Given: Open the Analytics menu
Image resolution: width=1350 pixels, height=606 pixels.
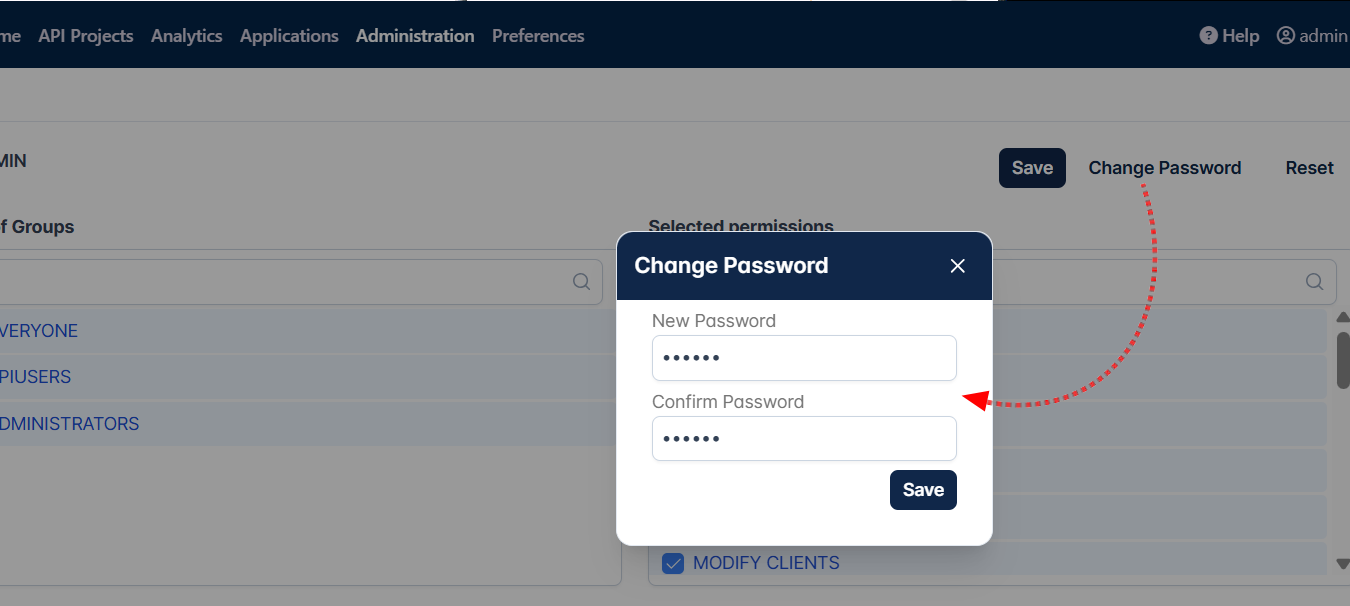Looking at the screenshot, I should click(187, 36).
